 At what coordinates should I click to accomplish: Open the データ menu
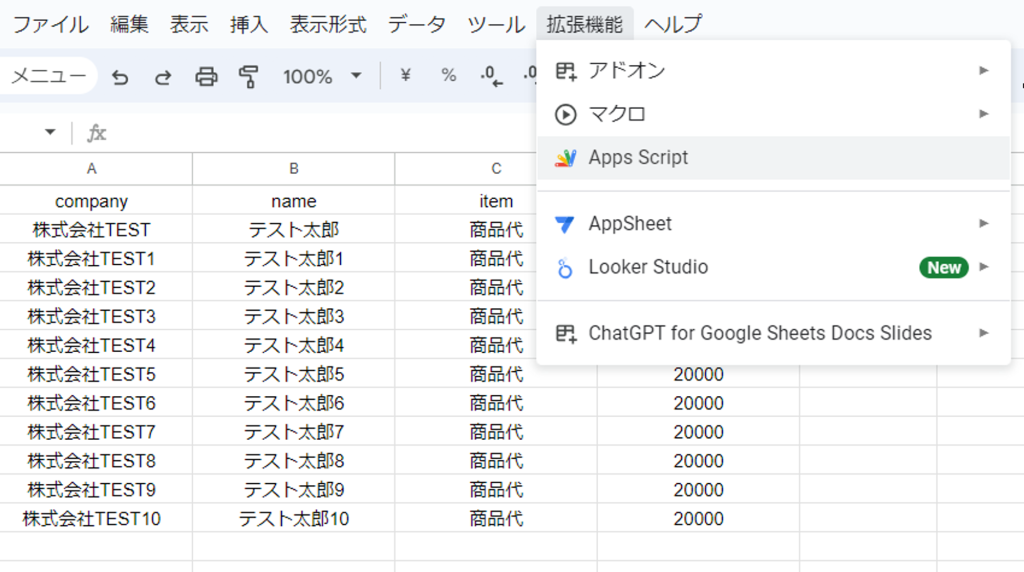(x=416, y=24)
